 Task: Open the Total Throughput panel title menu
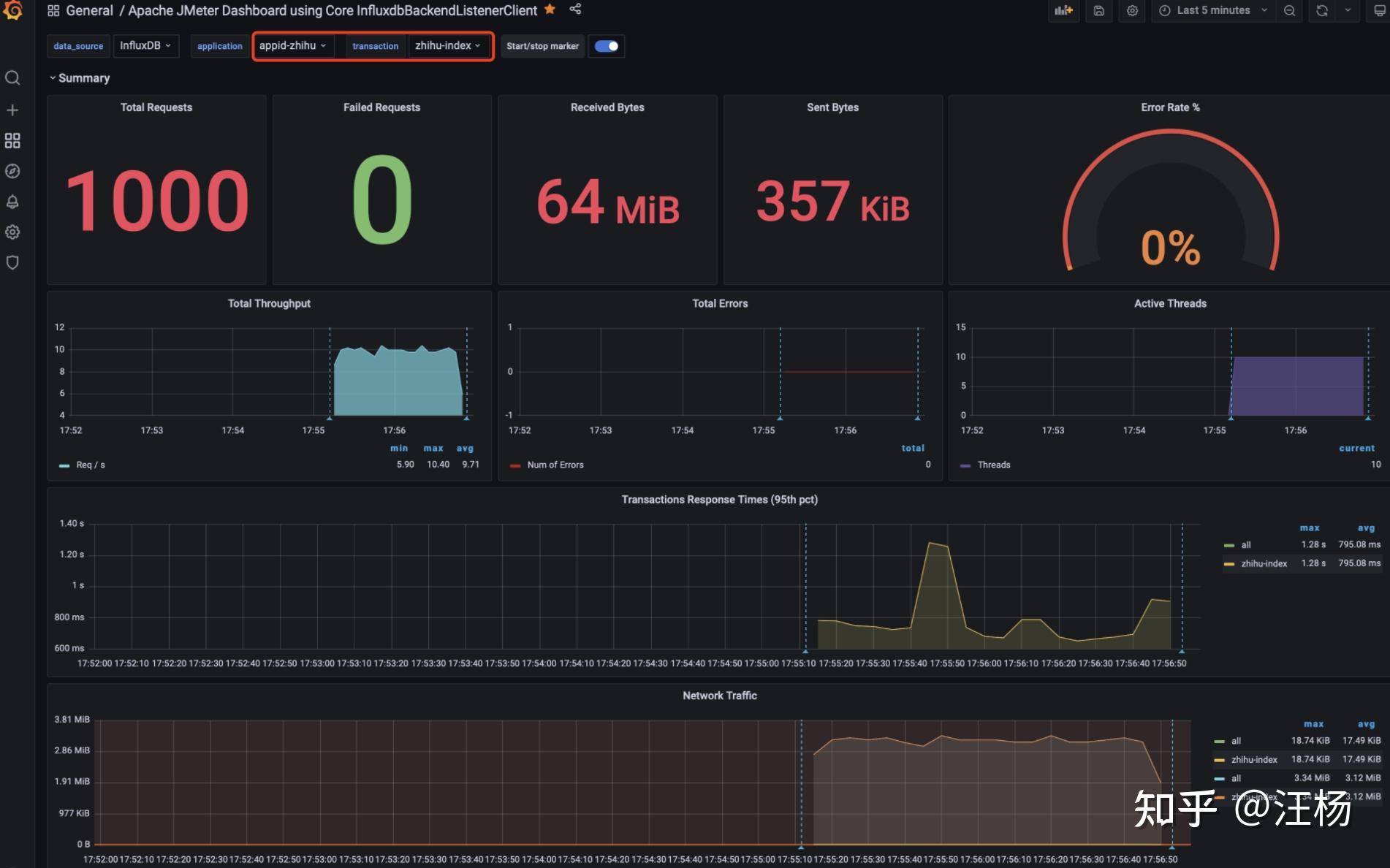click(269, 303)
